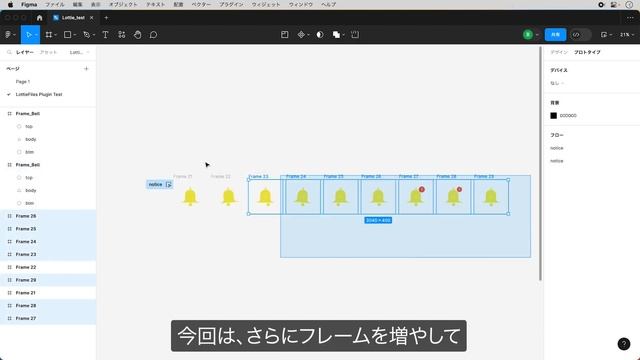Click the Use as mask icon
This screenshot has width=640, height=360.
[x=320, y=35]
